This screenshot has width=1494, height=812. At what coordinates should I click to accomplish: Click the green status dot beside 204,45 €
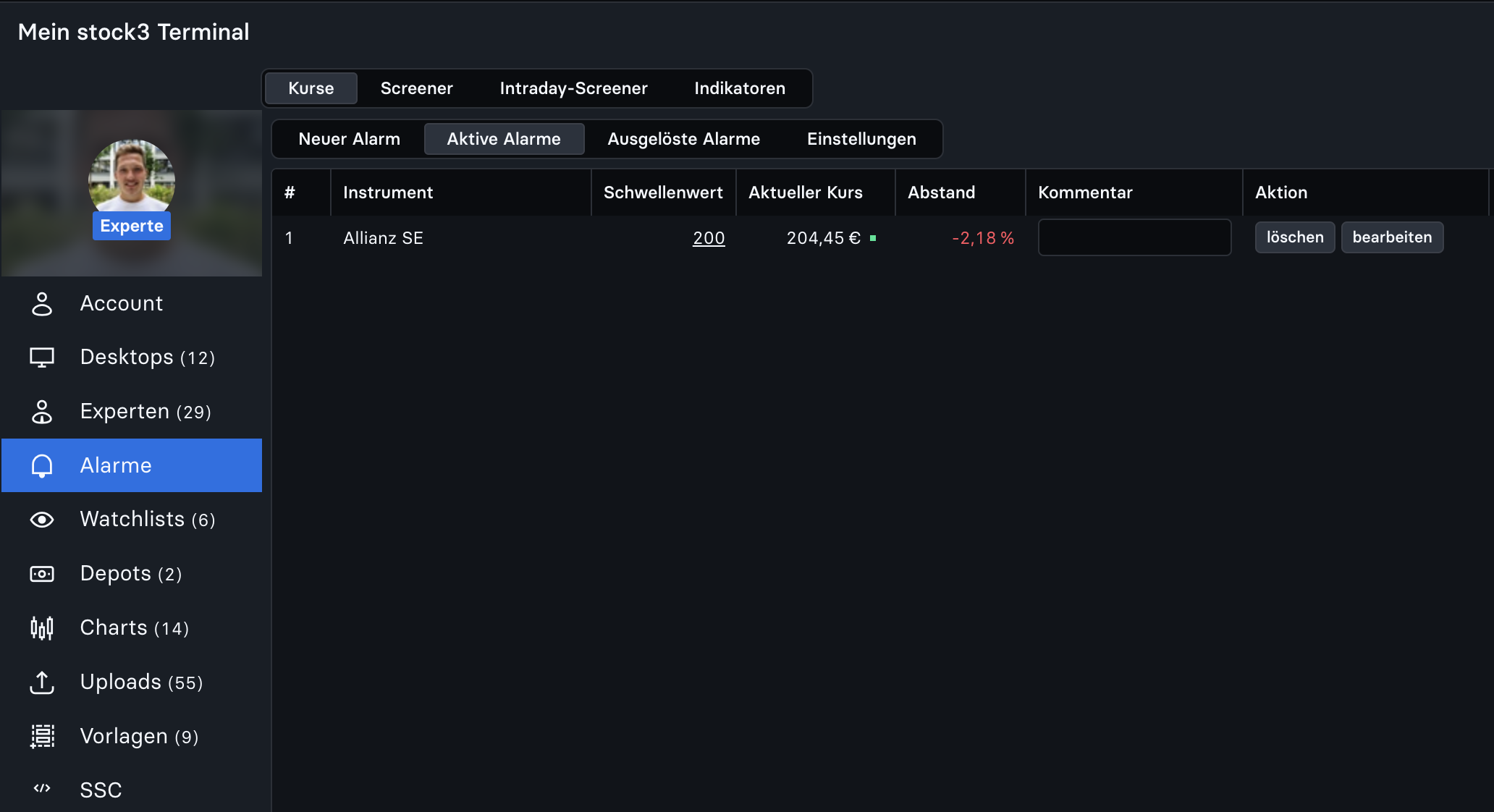click(x=873, y=238)
